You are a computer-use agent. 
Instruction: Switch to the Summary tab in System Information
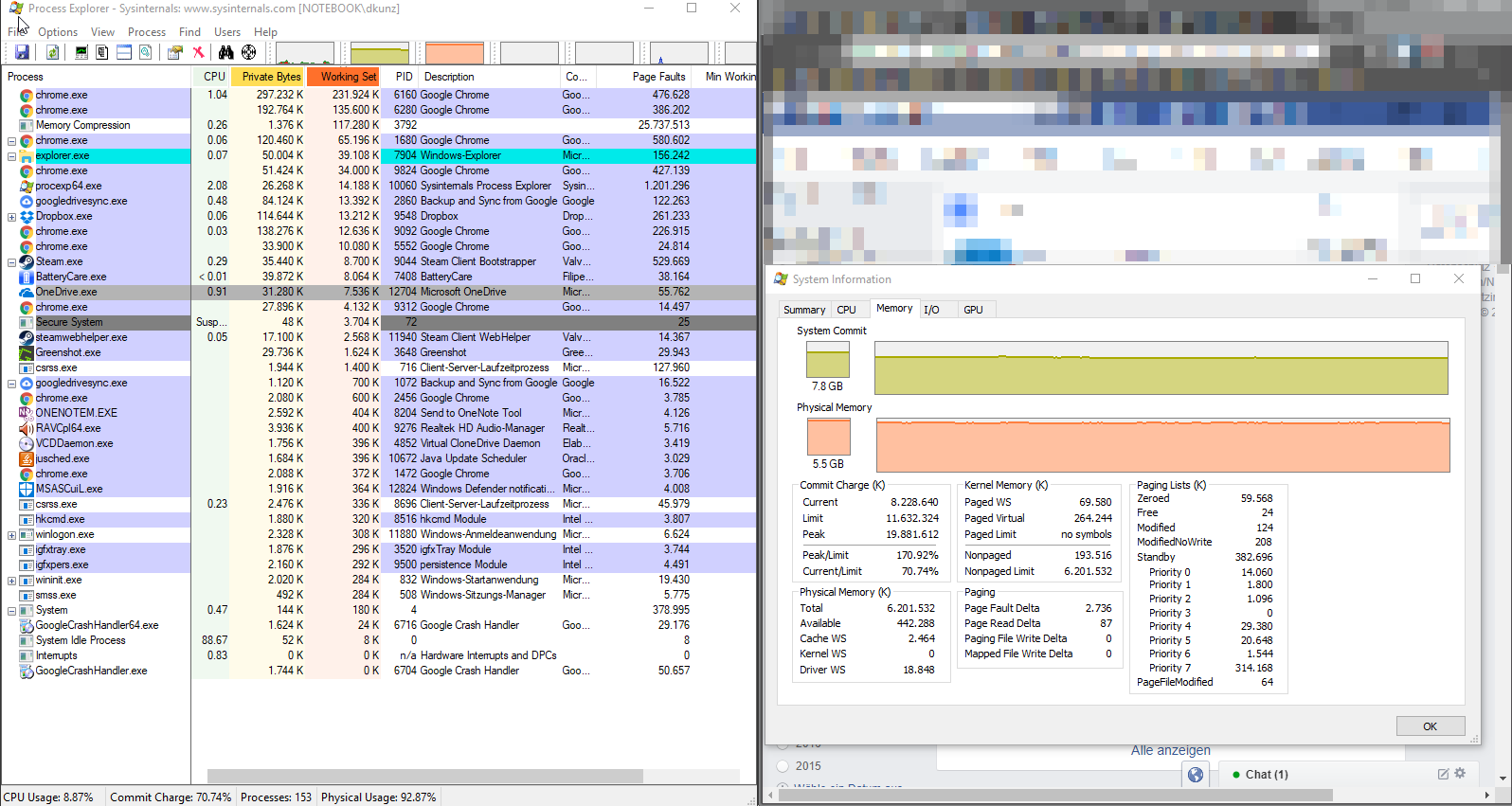point(804,310)
